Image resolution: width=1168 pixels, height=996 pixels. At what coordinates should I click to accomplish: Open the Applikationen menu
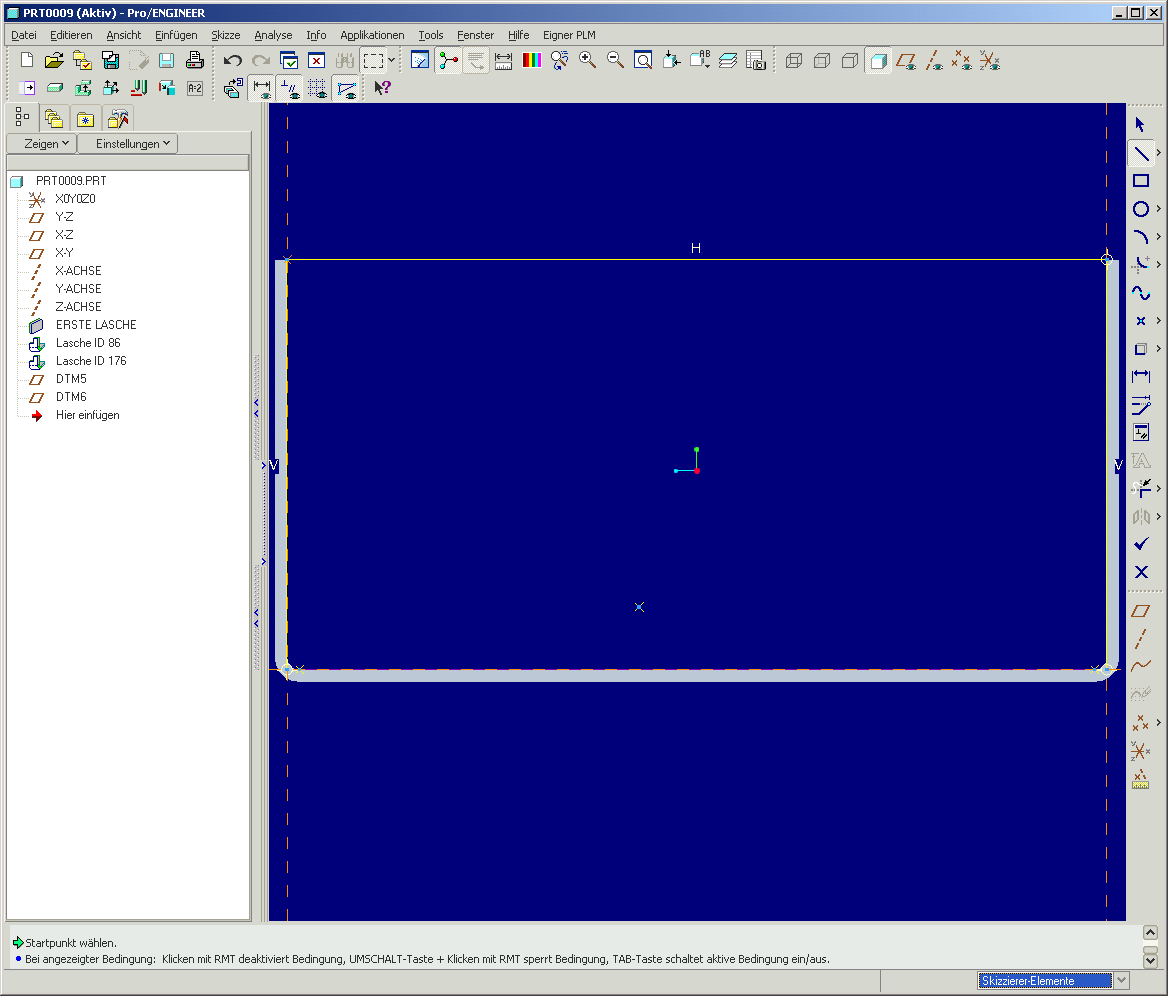tap(372, 35)
